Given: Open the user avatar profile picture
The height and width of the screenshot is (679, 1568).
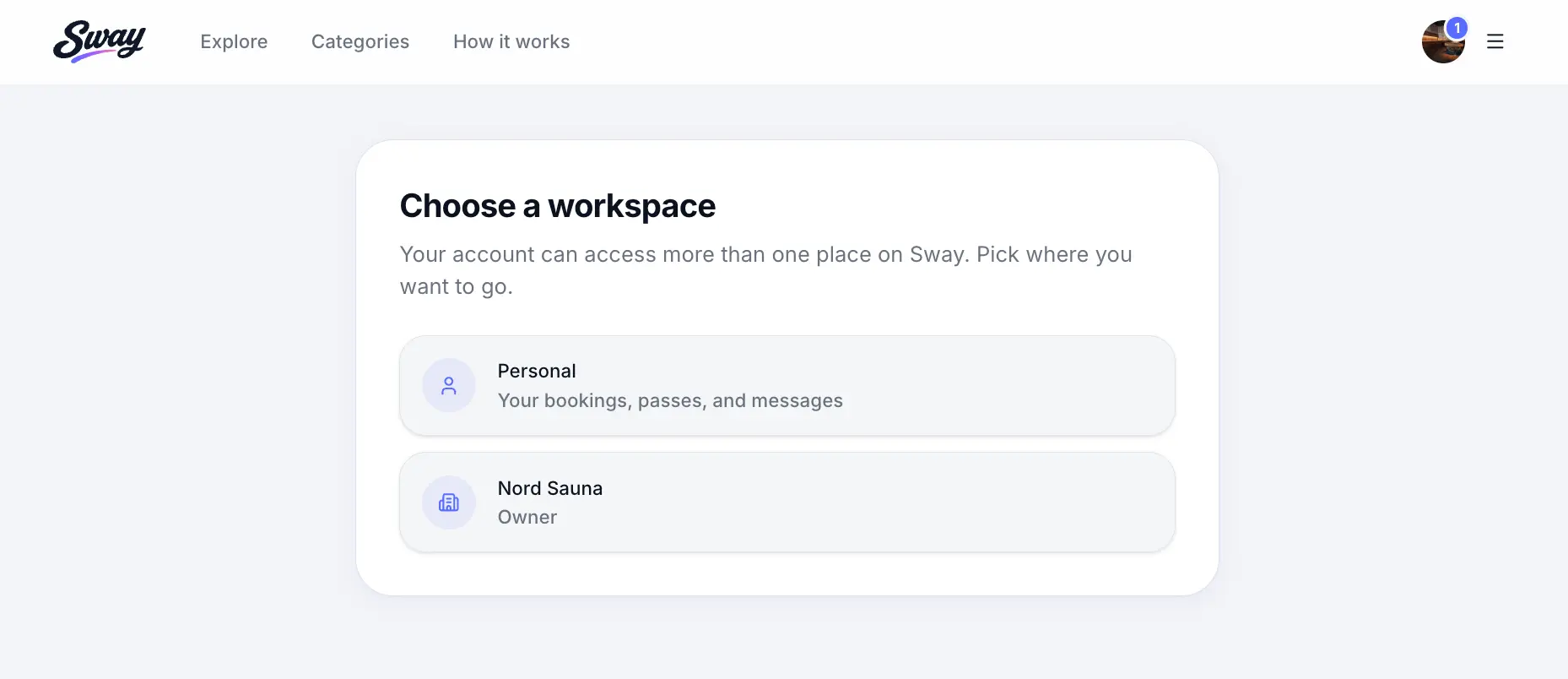Looking at the screenshot, I should click(1442, 42).
